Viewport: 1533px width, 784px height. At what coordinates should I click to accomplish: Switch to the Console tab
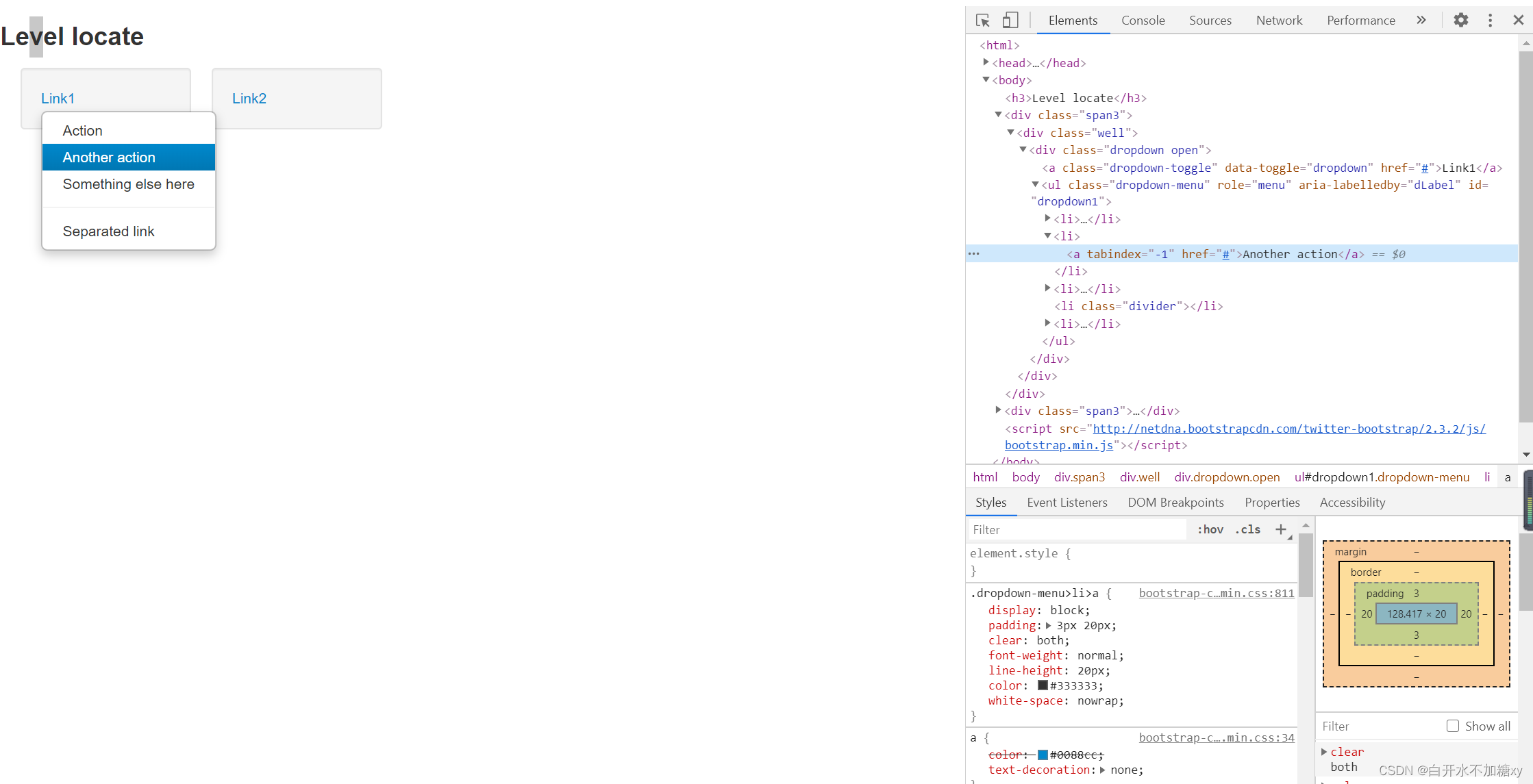[1143, 21]
